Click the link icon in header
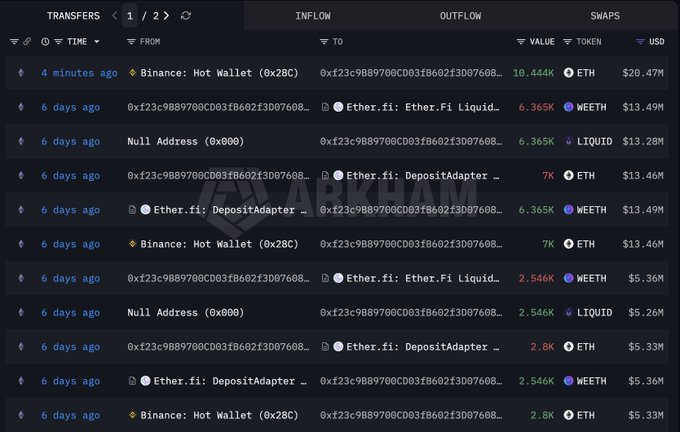The image size is (680, 432). [27, 42]
